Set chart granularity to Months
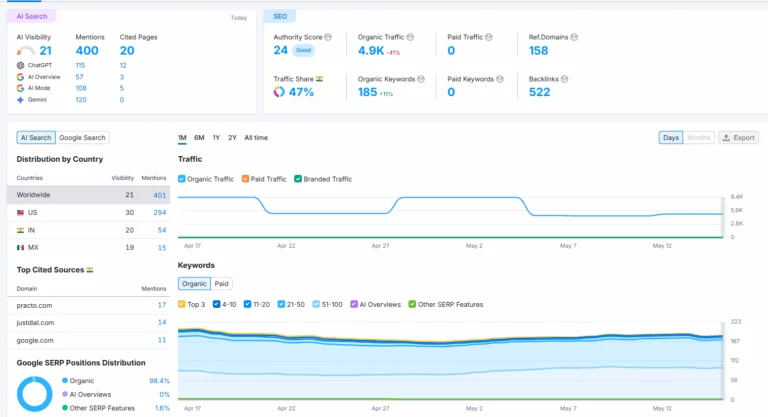 pyautogui.click(x=698, y=138)
